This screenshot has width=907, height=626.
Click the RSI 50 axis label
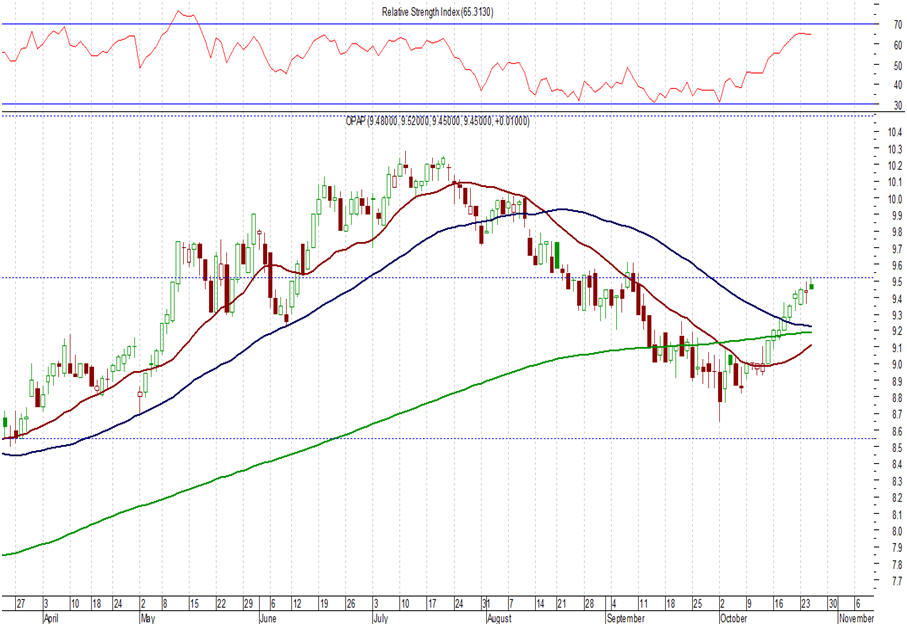pyautogui.click(x=898, y=66)
